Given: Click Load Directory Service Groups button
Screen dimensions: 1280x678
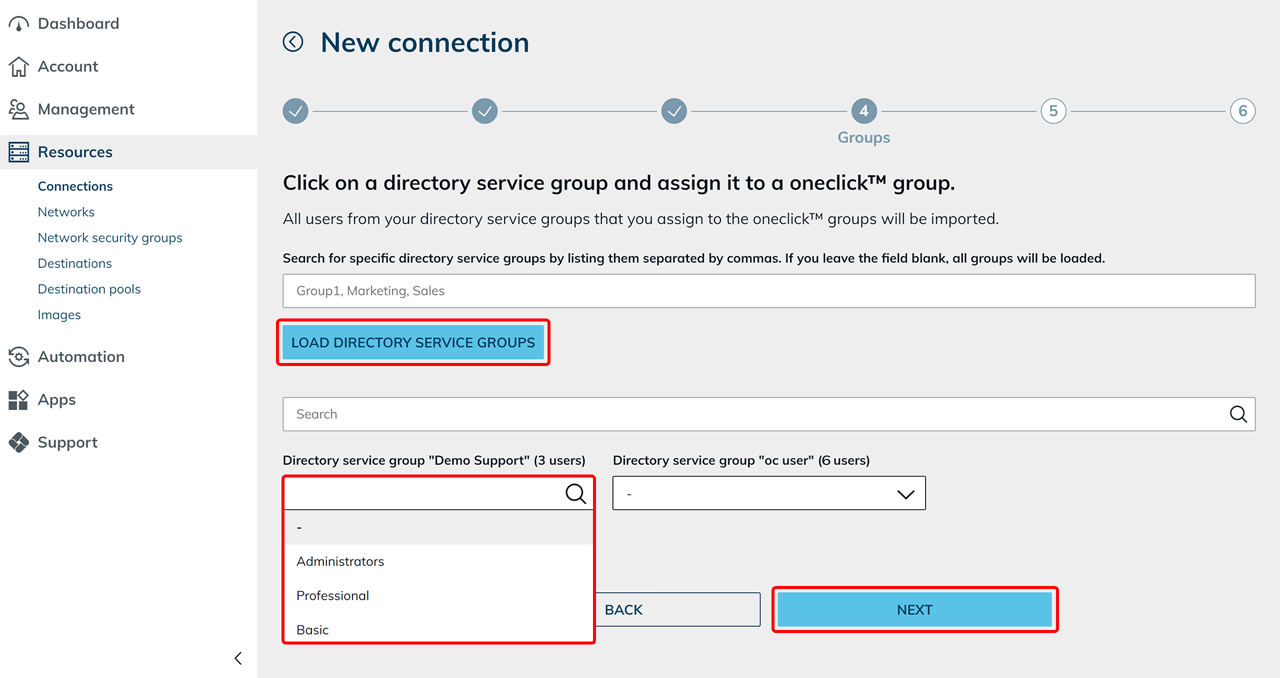Looking at the screenshot, I should [413, 342].
